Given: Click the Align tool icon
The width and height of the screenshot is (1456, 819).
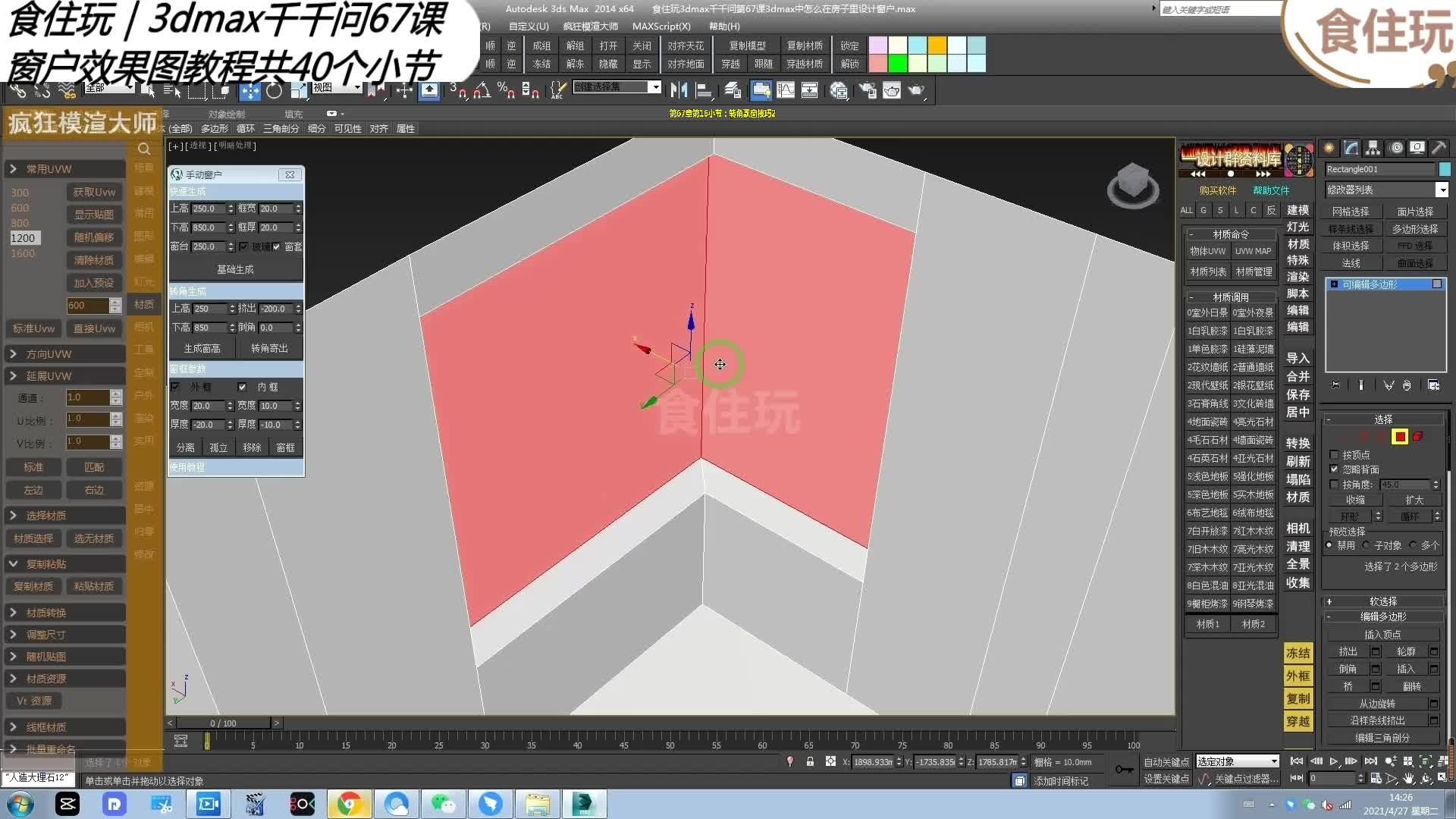Looking at the screenshot, I should coord(704,91).
